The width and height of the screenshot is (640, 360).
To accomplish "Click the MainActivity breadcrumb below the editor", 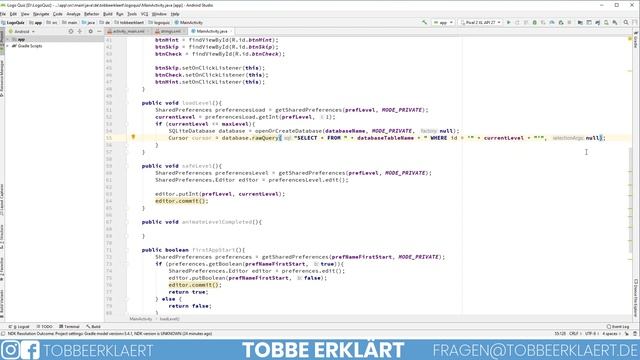I will pyautogui.click(x=141, y=319).
